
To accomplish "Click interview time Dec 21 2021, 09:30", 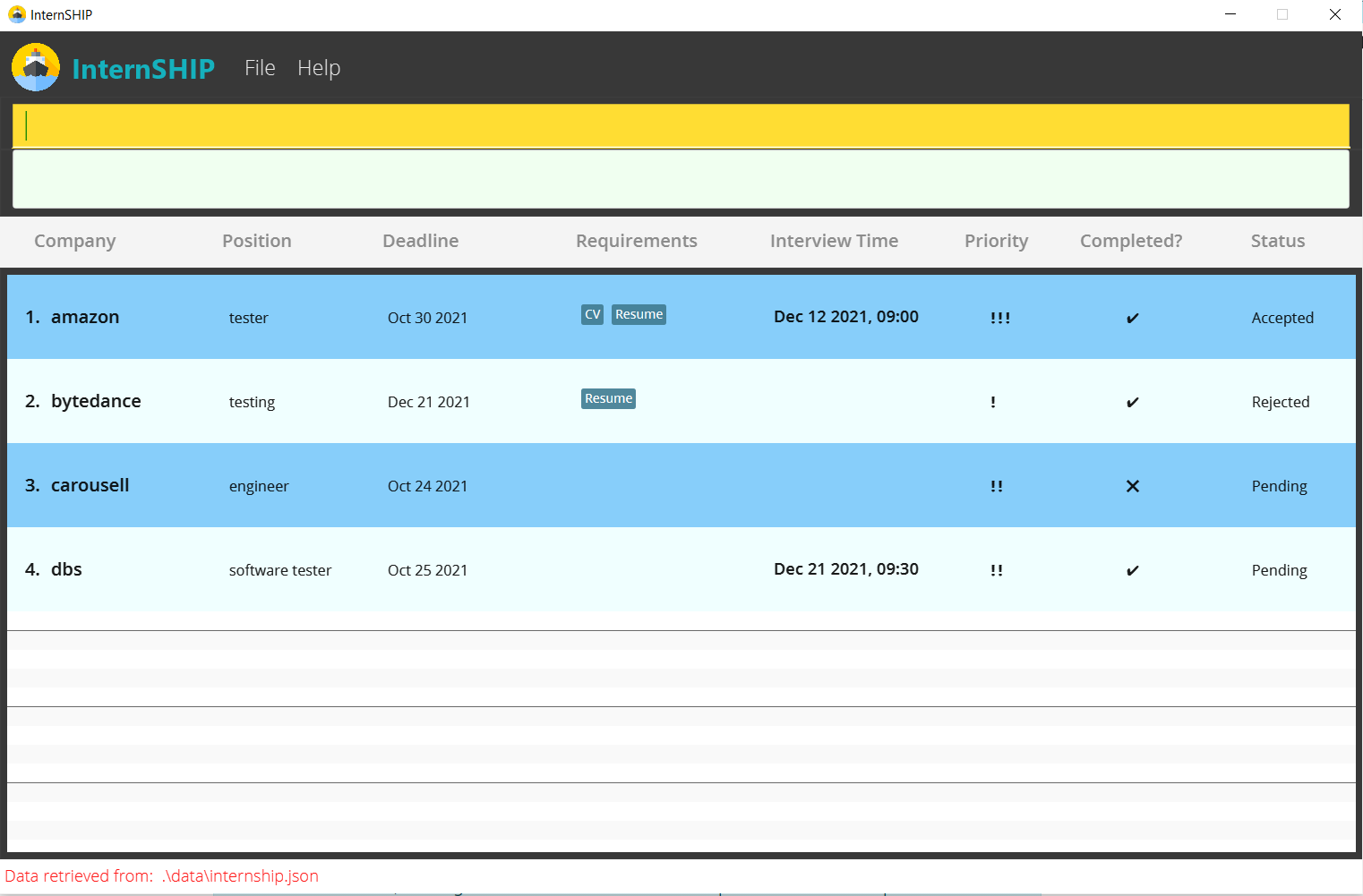I will (x=846, y=569).
